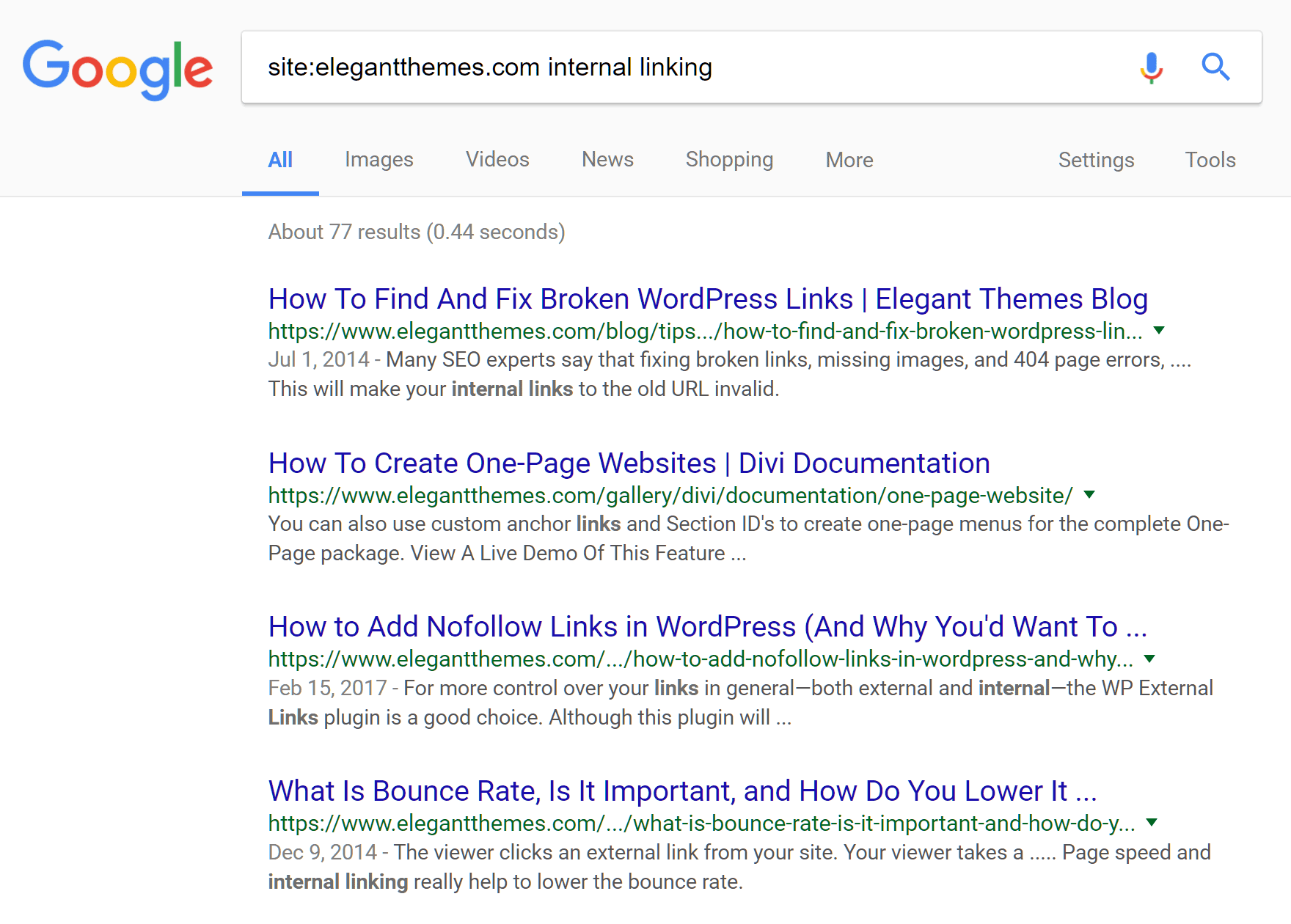Open the News tab
Screen dimensions: 1291x924
click(x=607, y=160)
